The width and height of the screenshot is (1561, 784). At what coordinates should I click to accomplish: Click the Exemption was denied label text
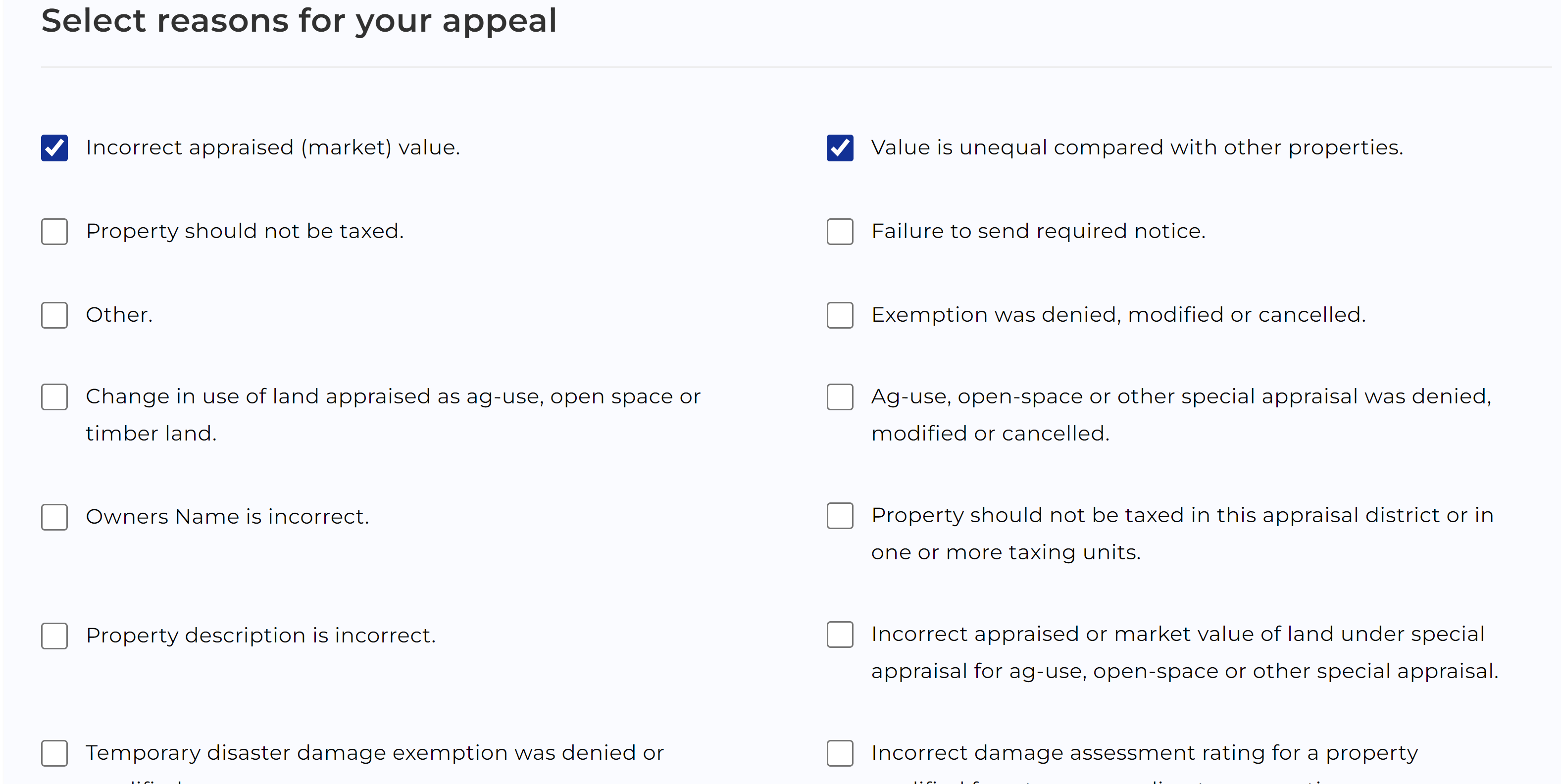tap(1118, 315)
